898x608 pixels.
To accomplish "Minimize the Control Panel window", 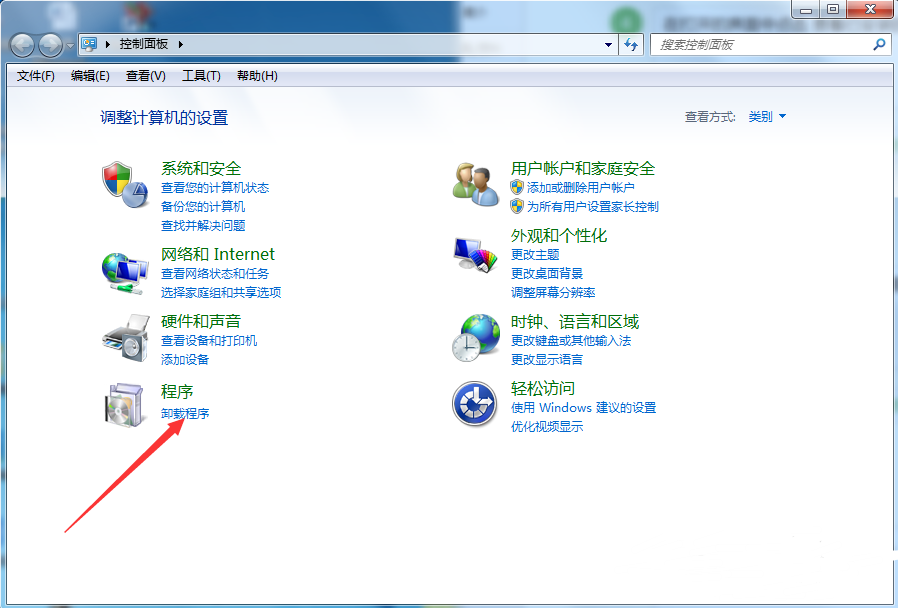I will pos(806,9).
